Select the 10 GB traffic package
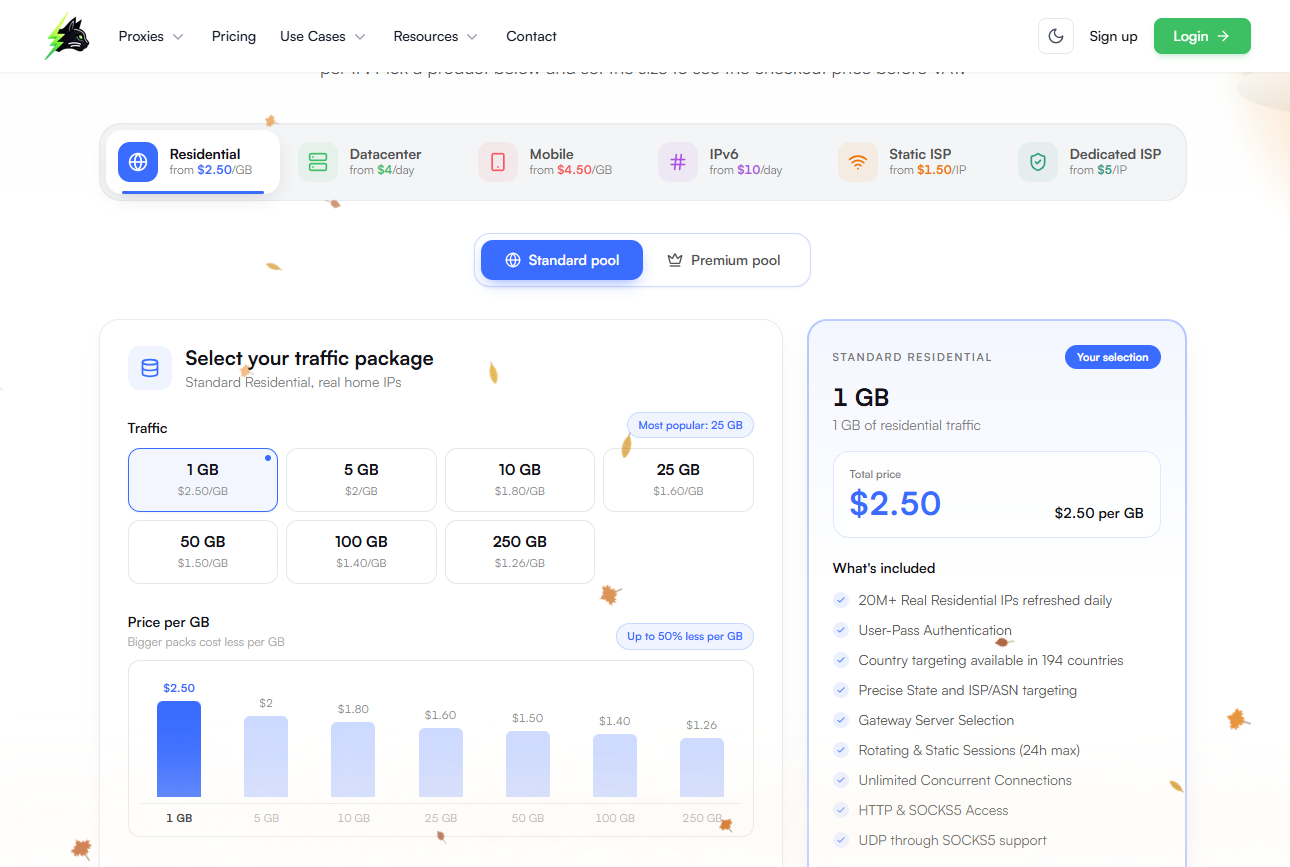 pos(520,480)
